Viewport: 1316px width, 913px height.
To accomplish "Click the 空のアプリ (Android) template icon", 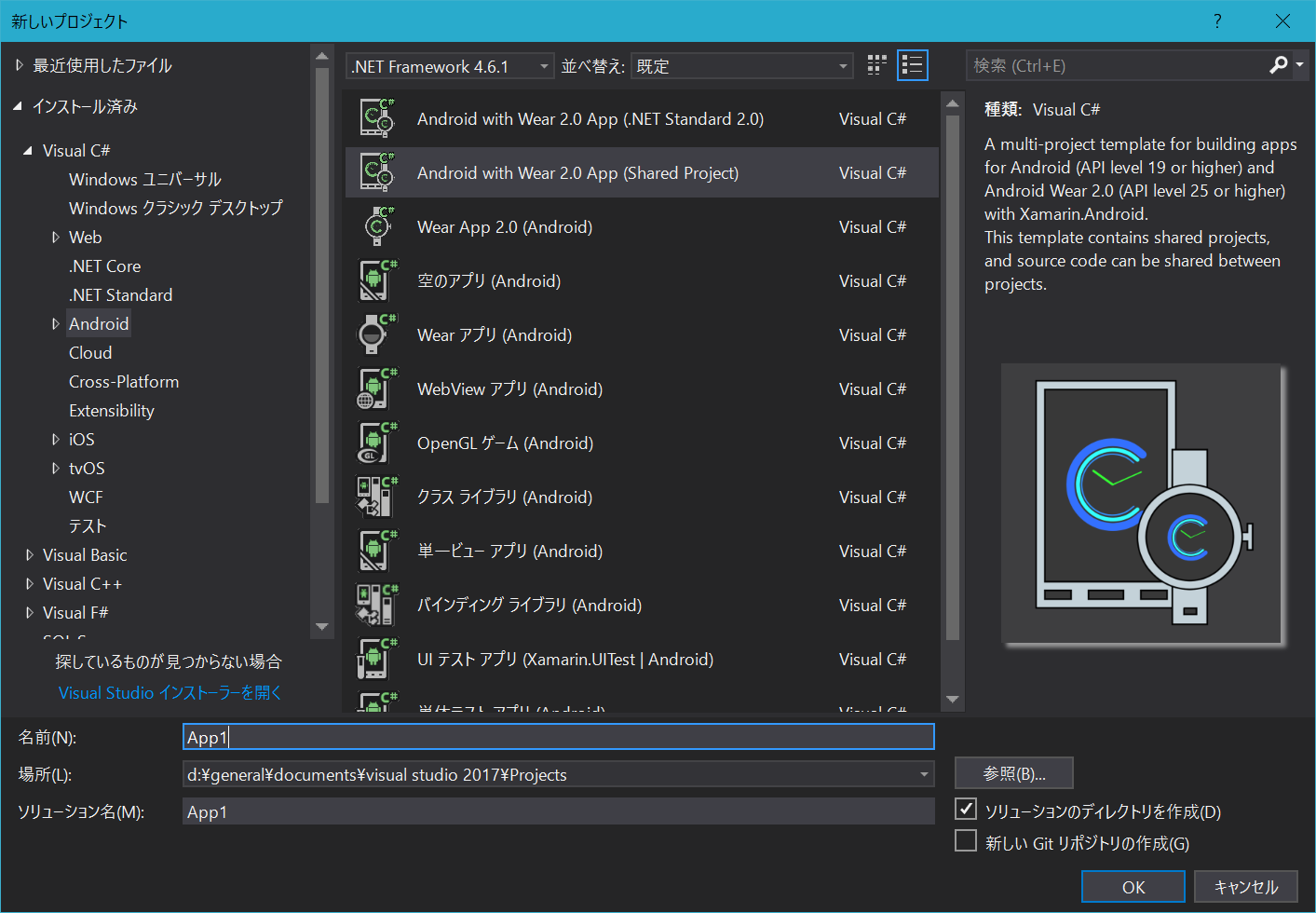I will pyautogui.click(x=377, y=280).
